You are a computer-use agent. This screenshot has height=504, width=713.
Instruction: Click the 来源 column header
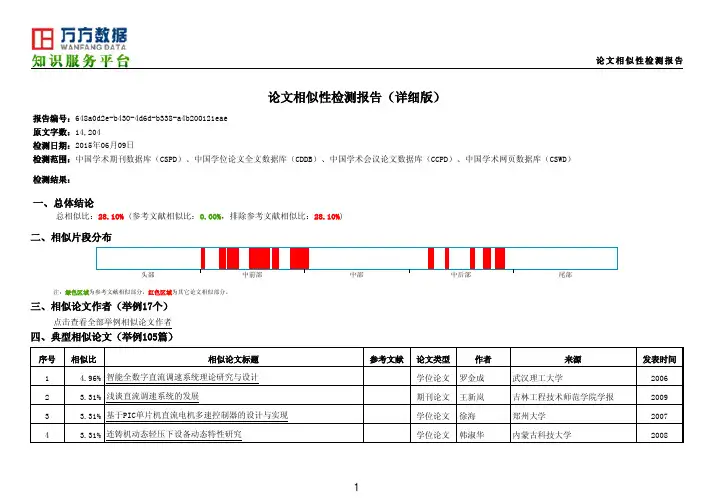coord(572,359)
